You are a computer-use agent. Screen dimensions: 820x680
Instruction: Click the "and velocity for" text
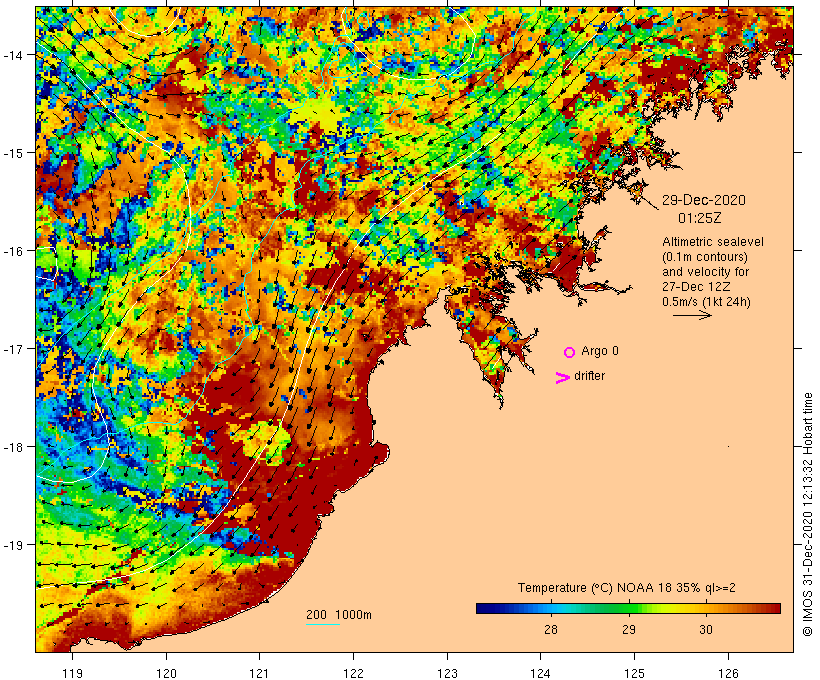click(705, 272)
